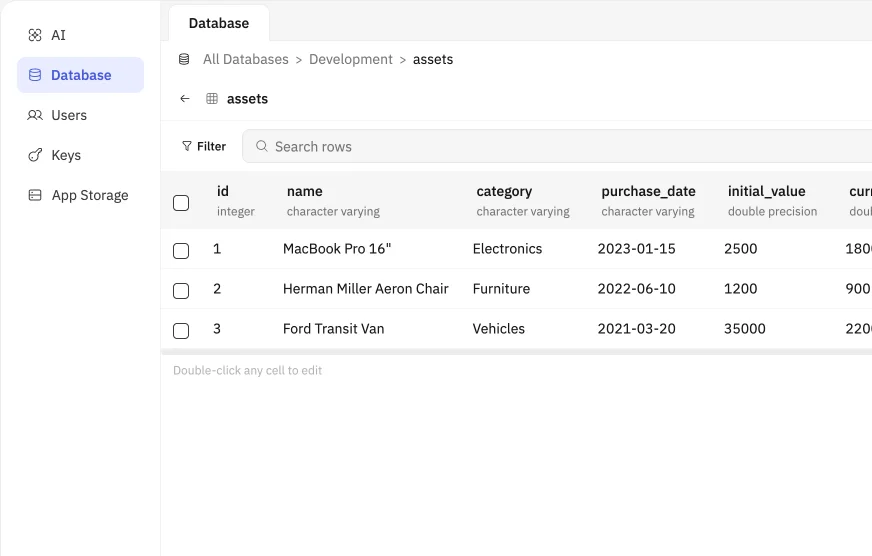Image resolution: width=872 pixels, height=556 pixels.
Task: Click the id cell of row 2
Action: click(217, 289)
